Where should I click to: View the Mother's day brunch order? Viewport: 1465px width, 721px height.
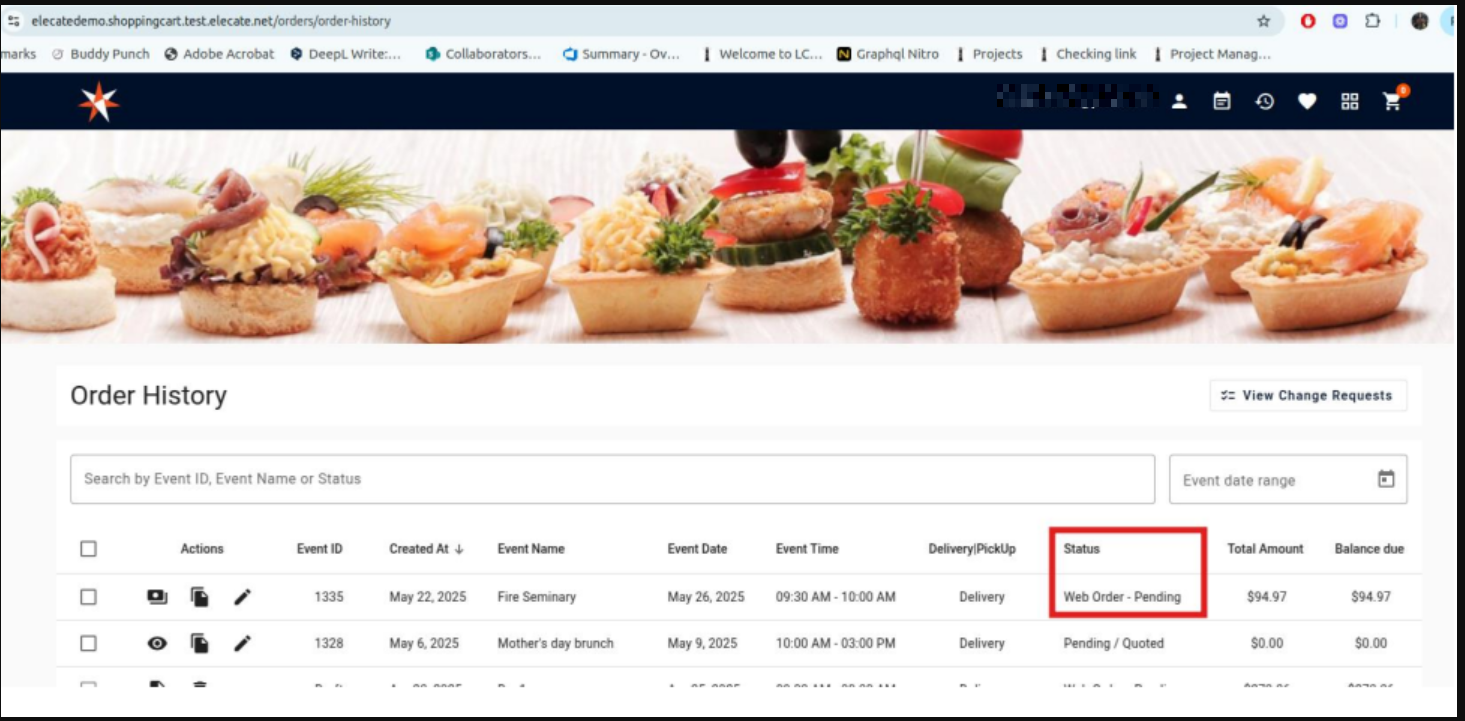(157, 643)
